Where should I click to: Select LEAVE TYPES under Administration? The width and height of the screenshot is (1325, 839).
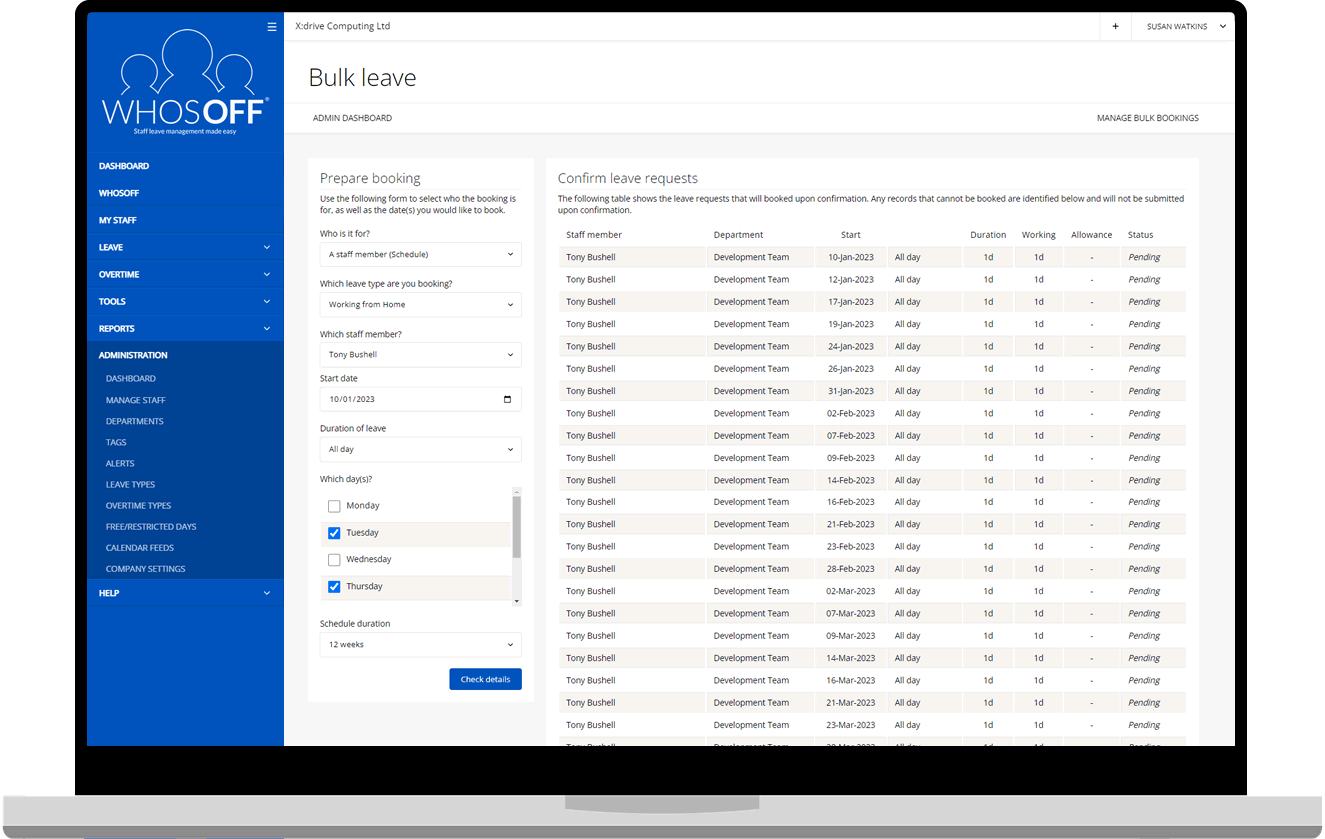128,484
